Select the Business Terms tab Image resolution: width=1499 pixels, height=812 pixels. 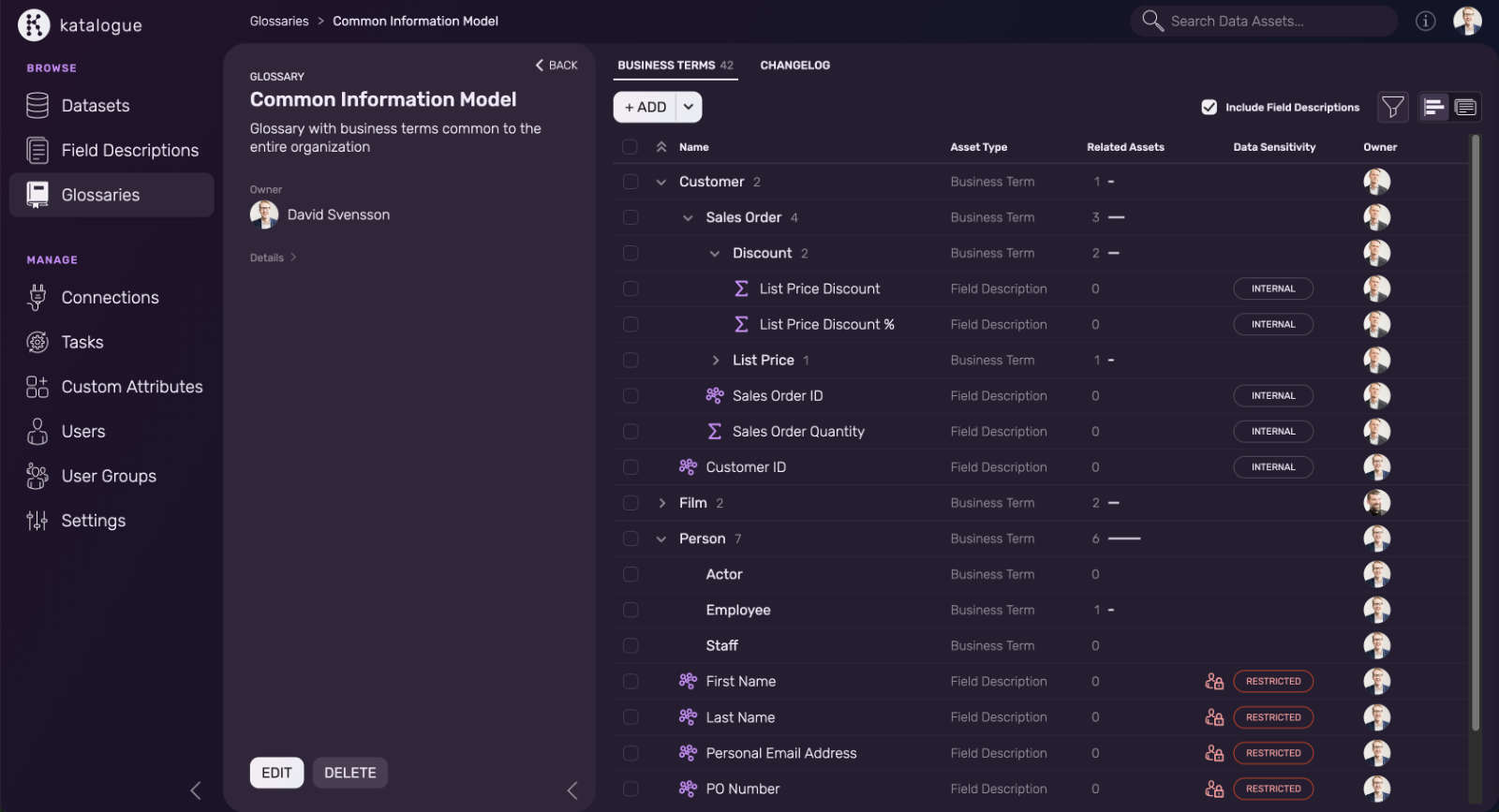click(675, 66)
